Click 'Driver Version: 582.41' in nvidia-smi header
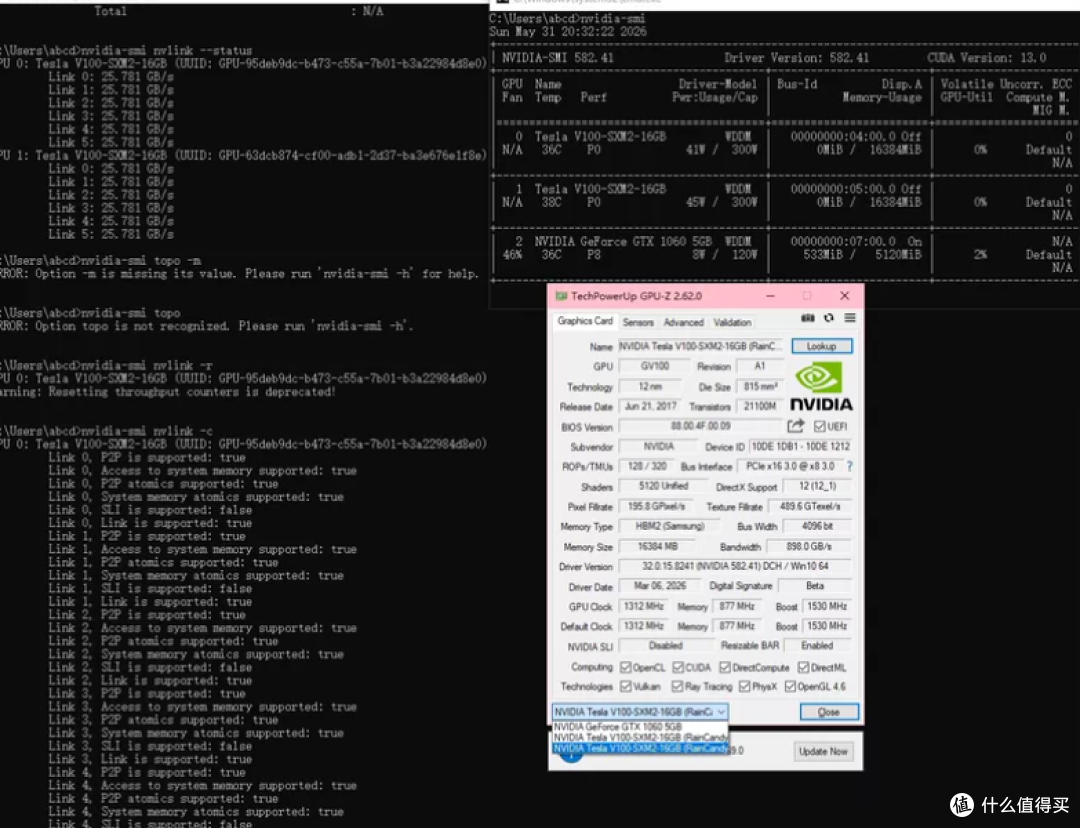 [x=796, y=58]
